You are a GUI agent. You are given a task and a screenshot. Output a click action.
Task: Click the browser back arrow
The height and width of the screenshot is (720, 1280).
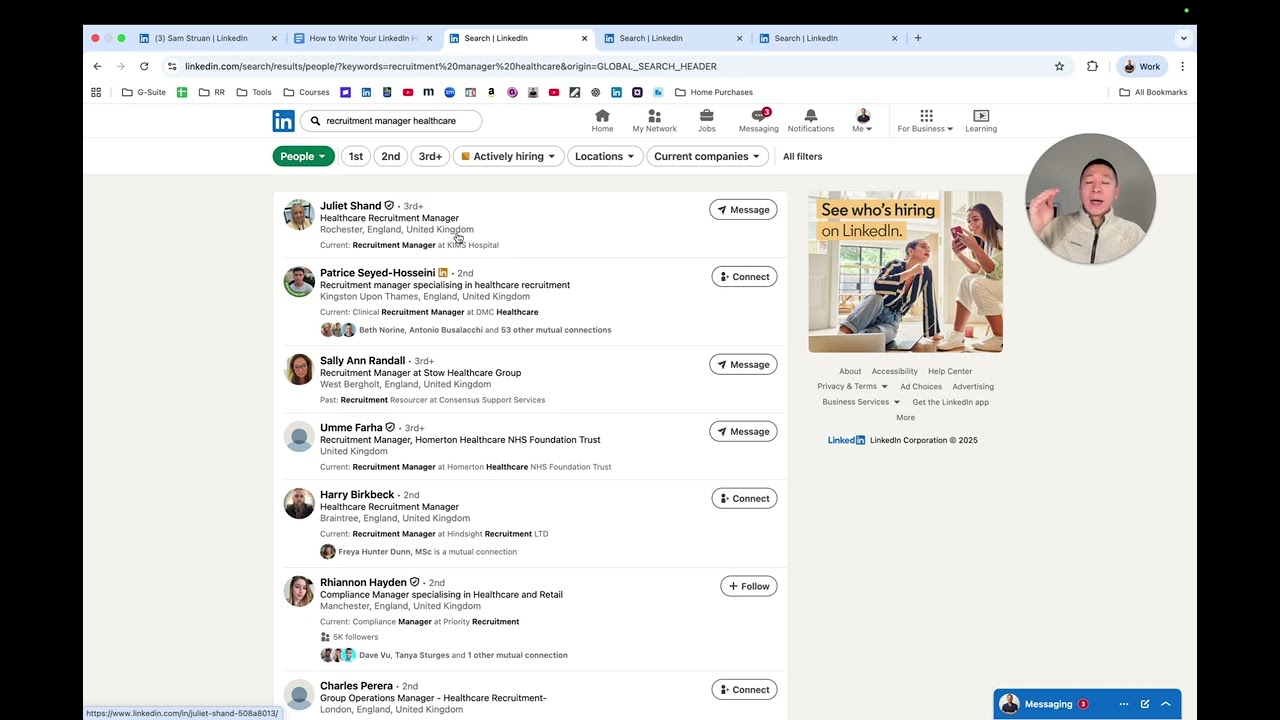pos(97,66)
